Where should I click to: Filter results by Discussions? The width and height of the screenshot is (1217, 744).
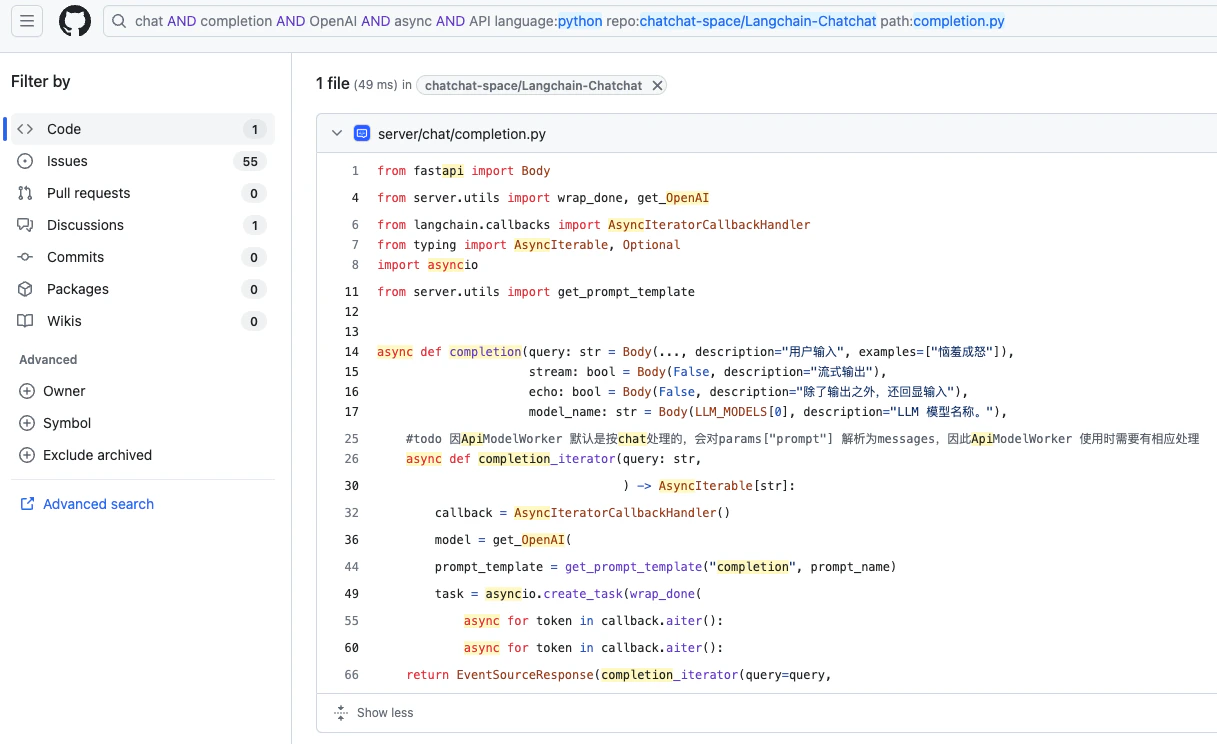tap(140, 225)
